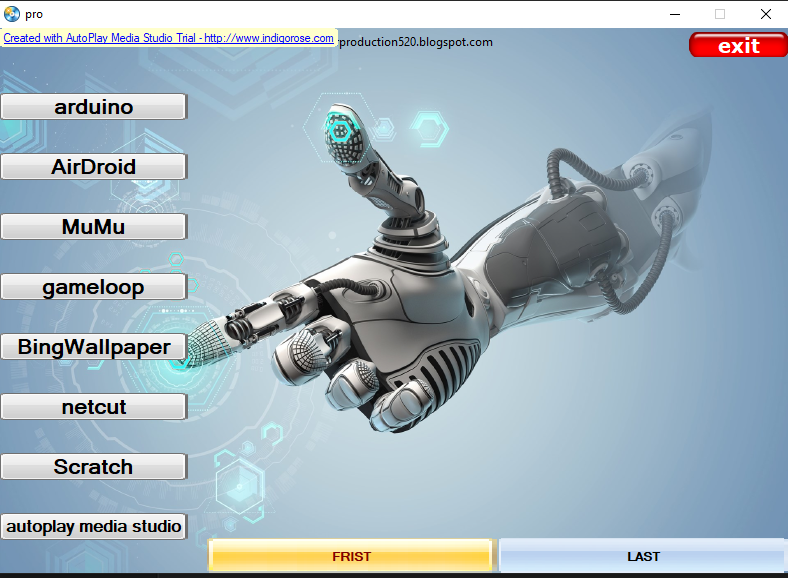Viewport: 788px width, 578px height.
Task: Open the AirDroid entry
Action: (93, 166)
